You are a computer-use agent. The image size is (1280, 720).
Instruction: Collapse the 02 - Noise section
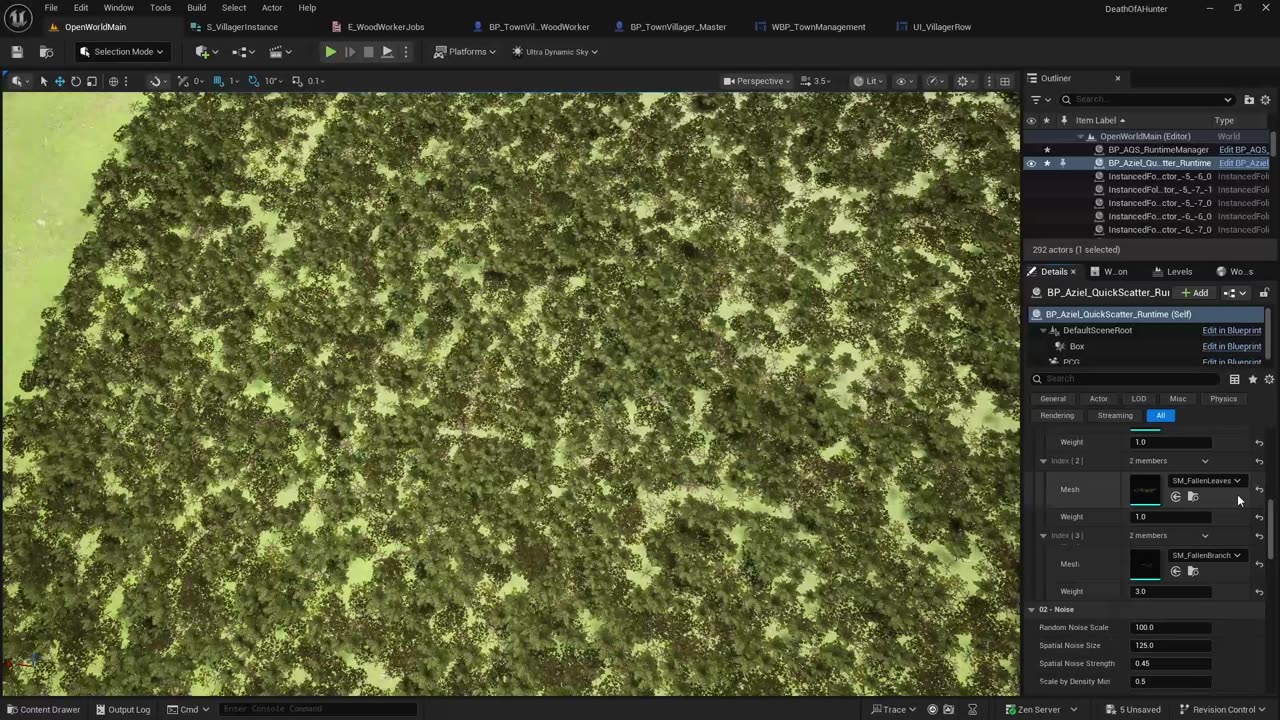tap(1031, 610)
